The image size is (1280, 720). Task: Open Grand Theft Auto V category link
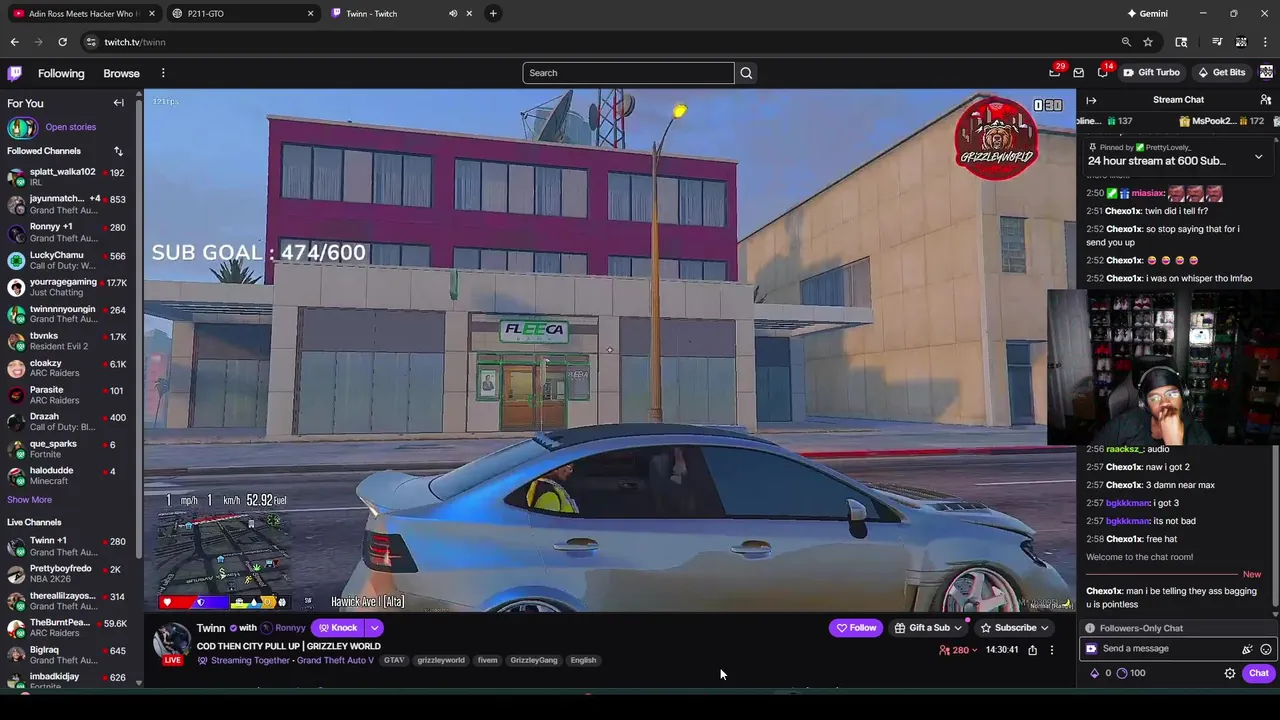pyautogui.click(x=335, y=660)
